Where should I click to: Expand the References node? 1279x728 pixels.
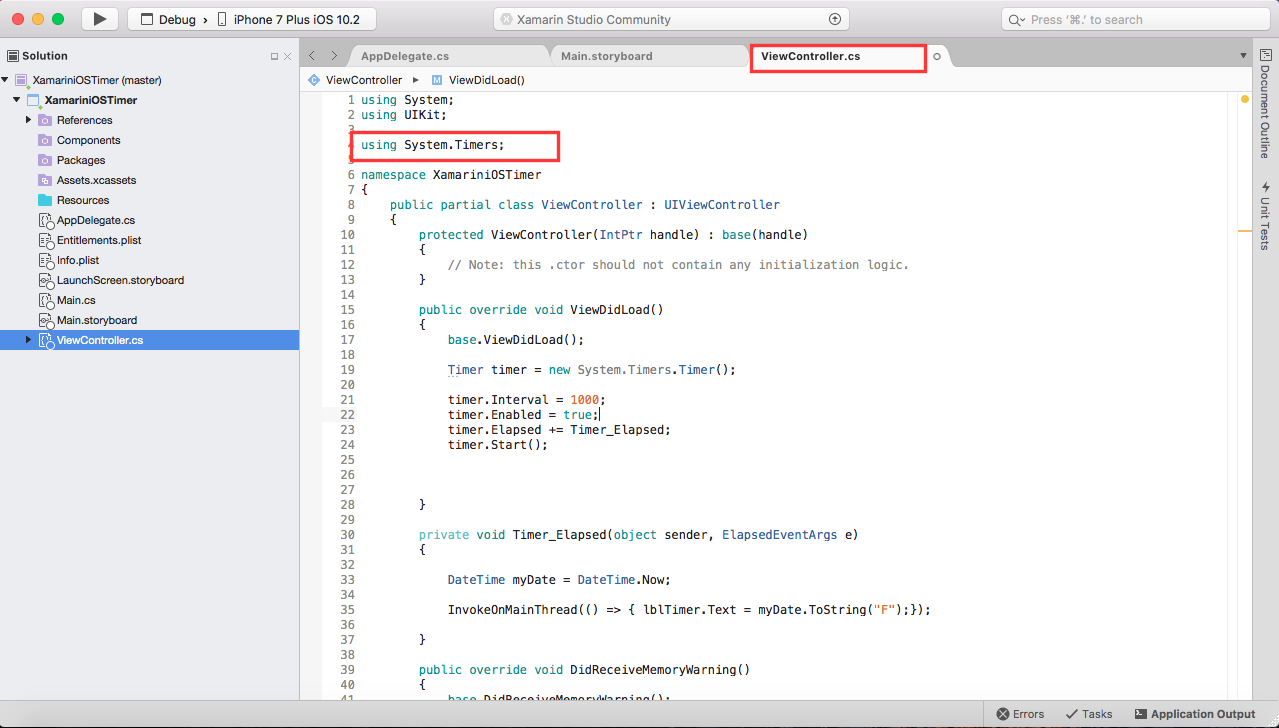[29, 120]
